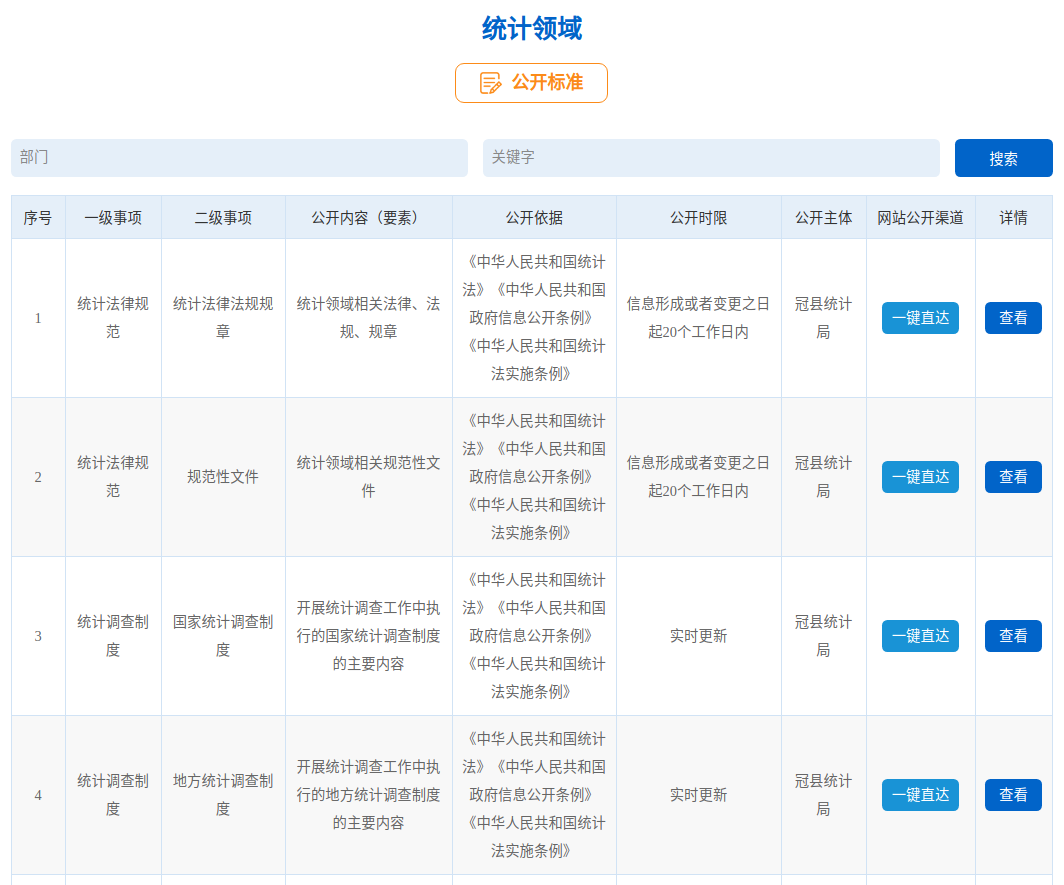Click the 网站公开渠道 column header
Screen dimensions: 1064x885
pos(920,218)
